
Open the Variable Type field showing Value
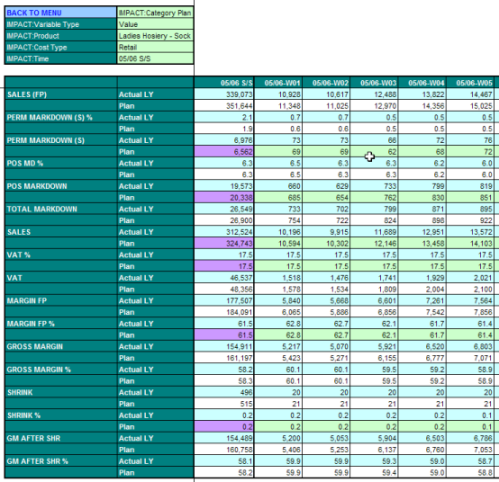coord(155,24)
